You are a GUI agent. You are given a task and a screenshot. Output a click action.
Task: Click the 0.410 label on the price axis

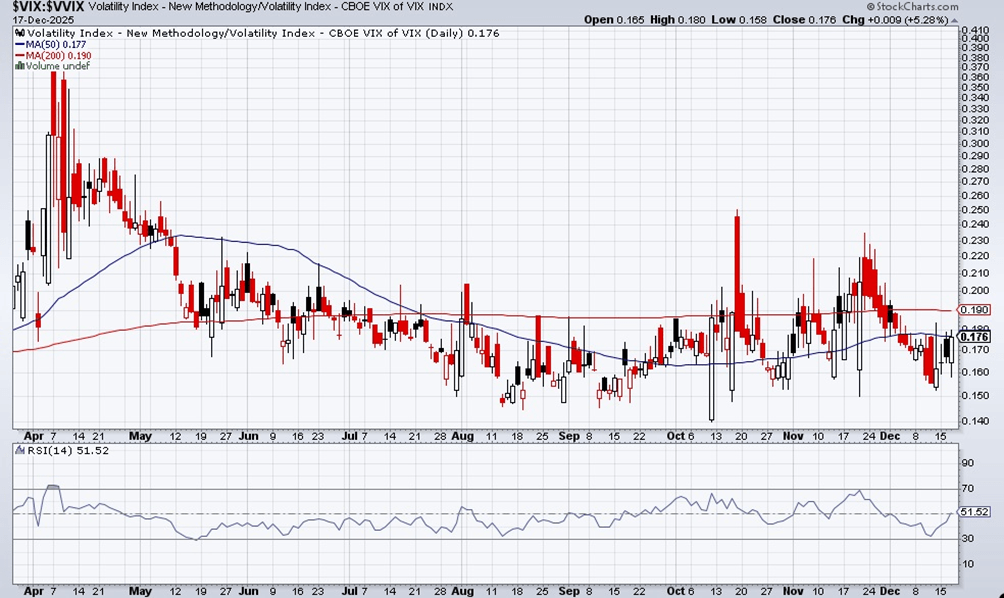(x=976, y=30)
